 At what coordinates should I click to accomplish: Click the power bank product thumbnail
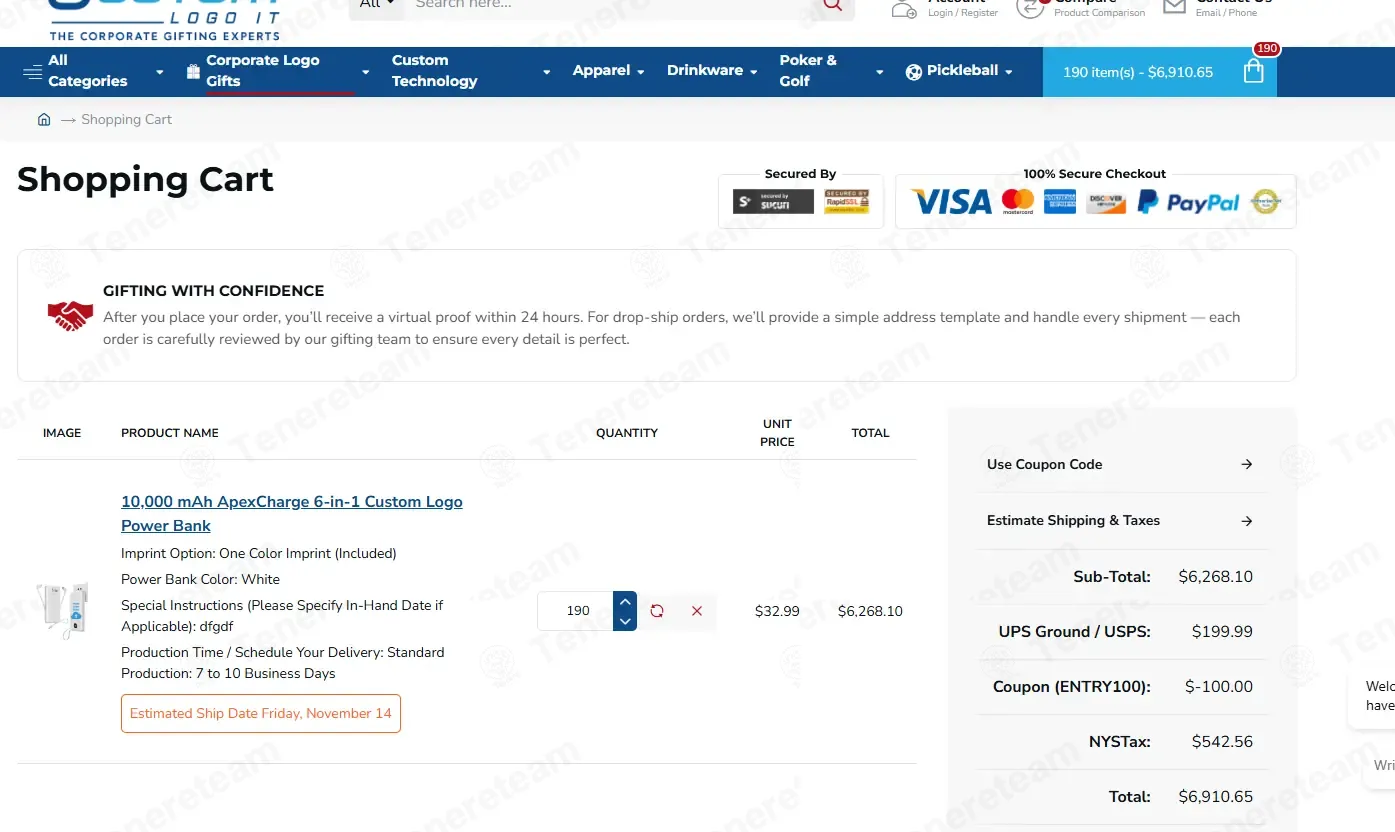tap(62, 609)
